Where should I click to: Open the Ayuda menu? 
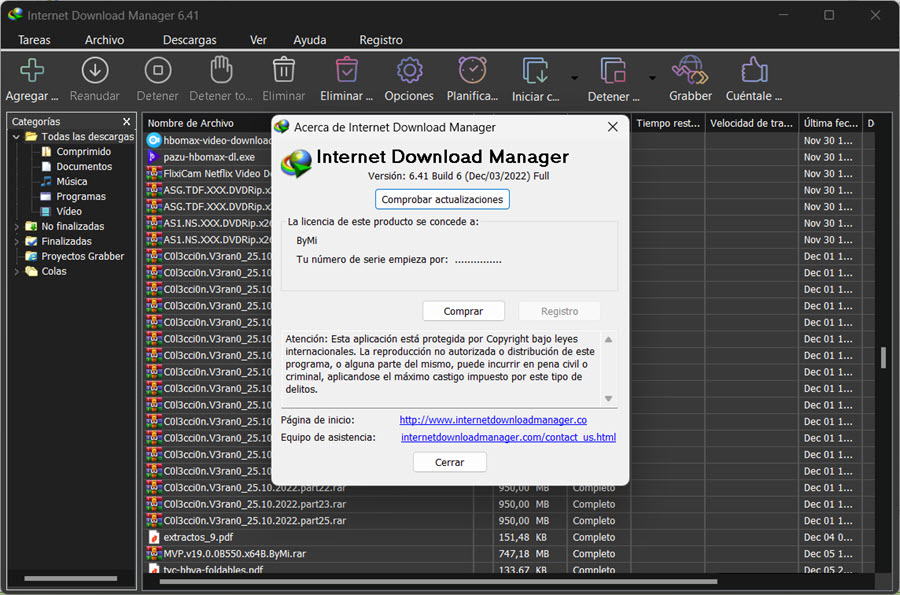coord(309,40)
